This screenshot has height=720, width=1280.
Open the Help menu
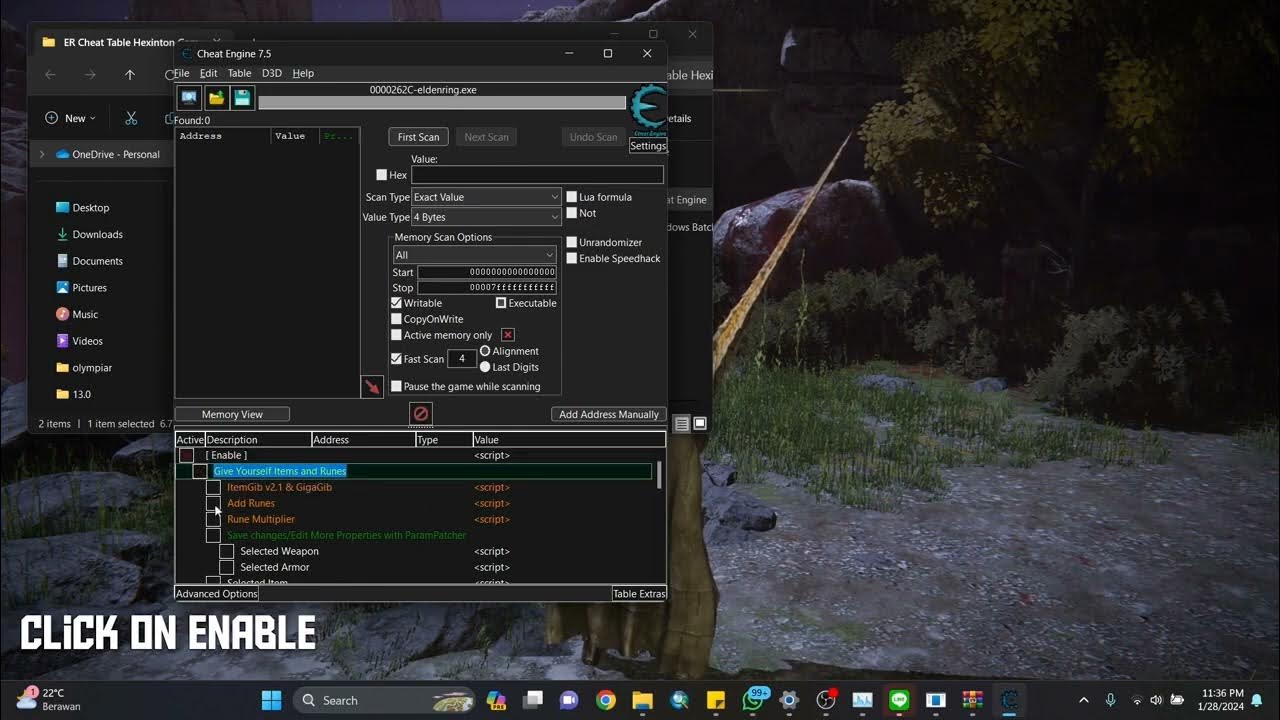tap(303, 73)
